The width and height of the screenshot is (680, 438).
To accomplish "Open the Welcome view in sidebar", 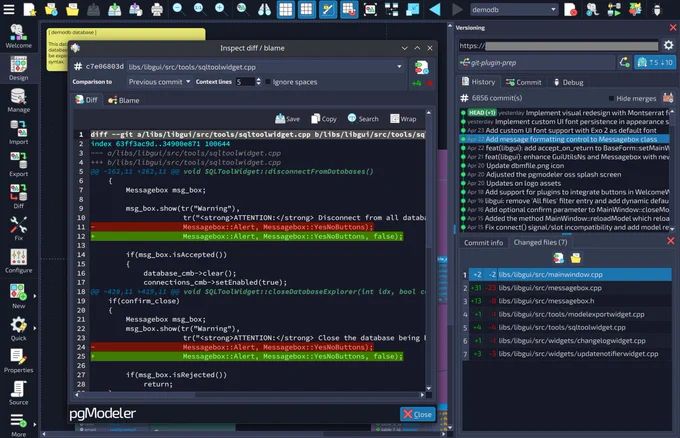I will (x=18, y=36).
